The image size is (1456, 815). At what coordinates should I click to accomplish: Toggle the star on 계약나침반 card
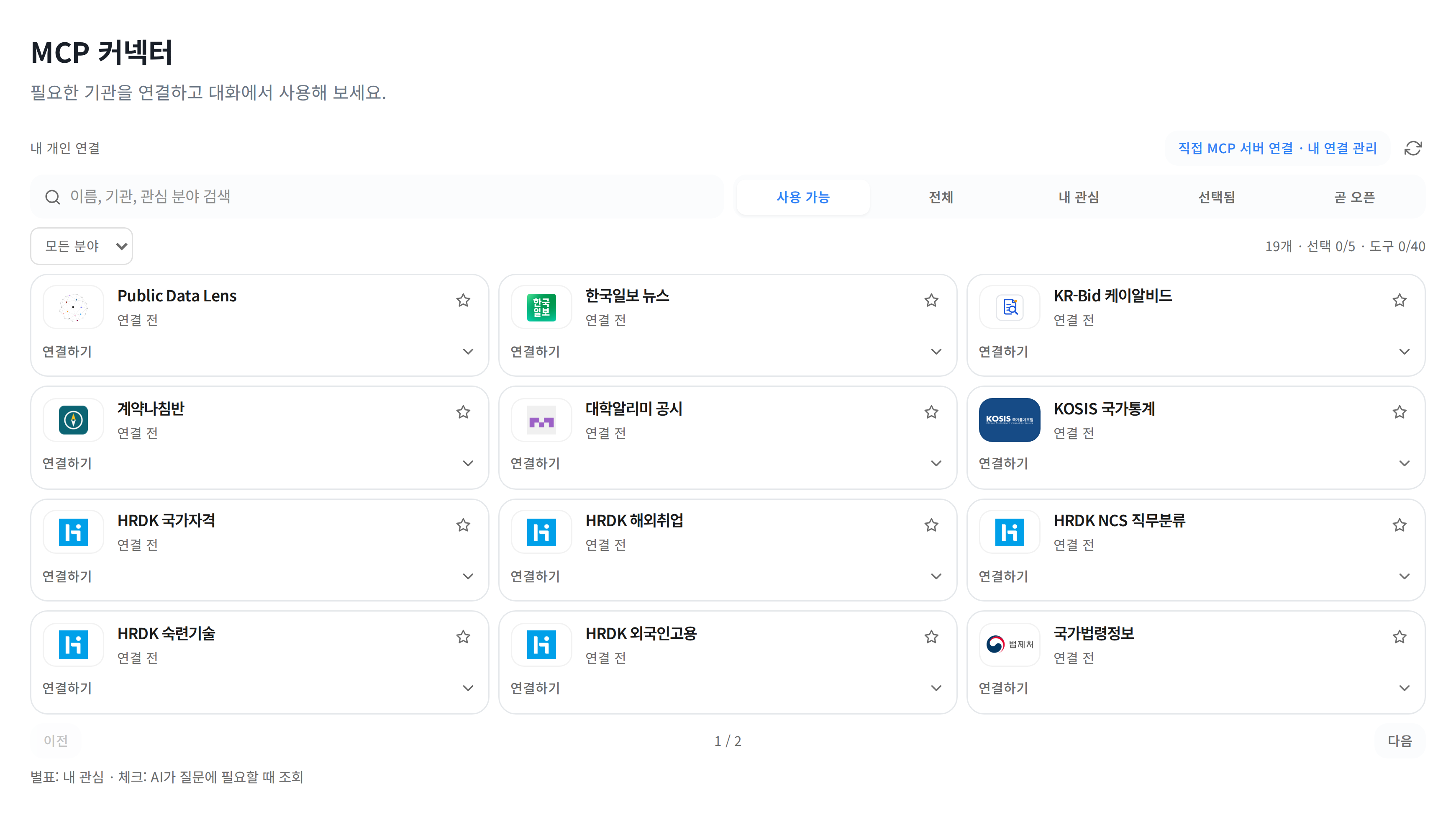point(463,412)
